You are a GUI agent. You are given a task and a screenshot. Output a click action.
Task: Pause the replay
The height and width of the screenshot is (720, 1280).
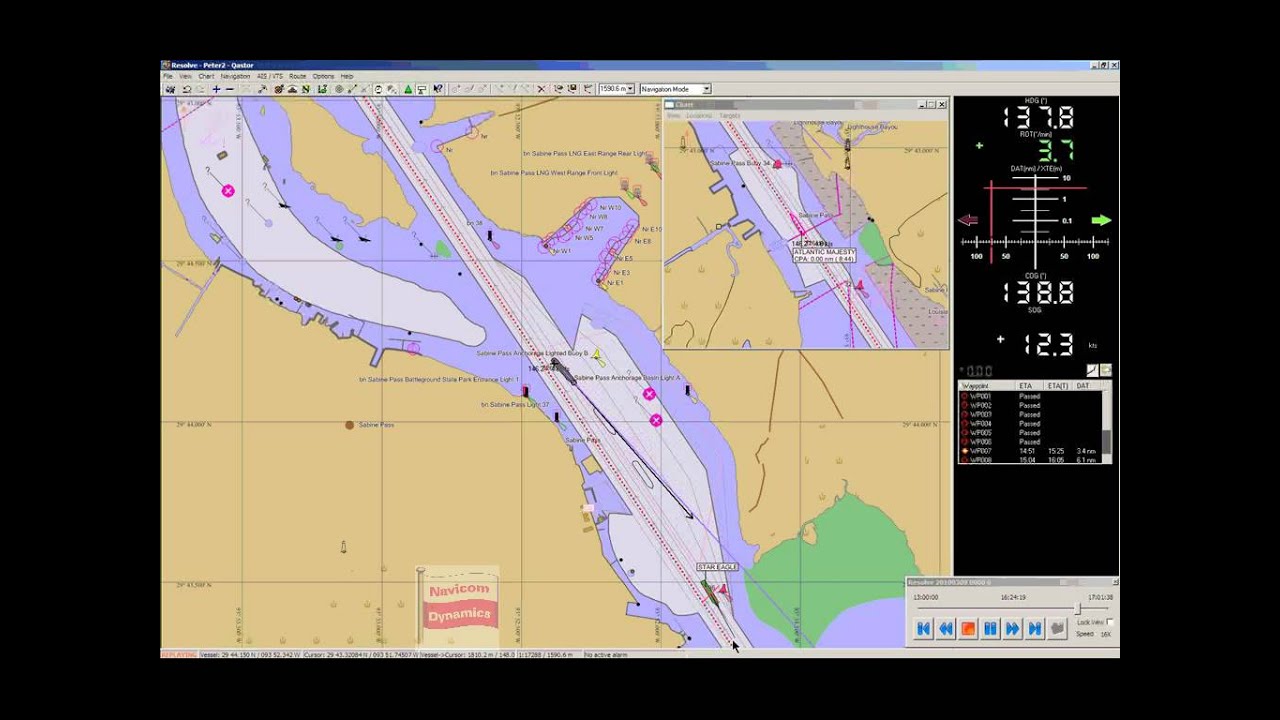point(991,628)
